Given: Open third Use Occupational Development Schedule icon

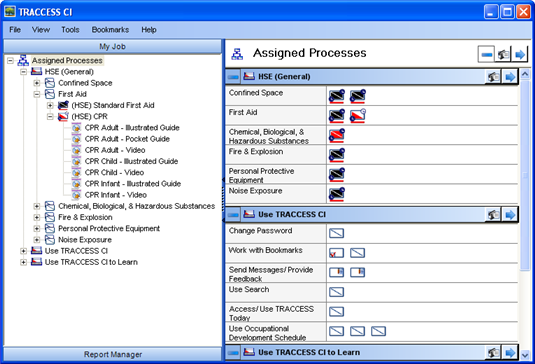Looking at the screenshot, I should pyautogui.click(x=378, y=331).
